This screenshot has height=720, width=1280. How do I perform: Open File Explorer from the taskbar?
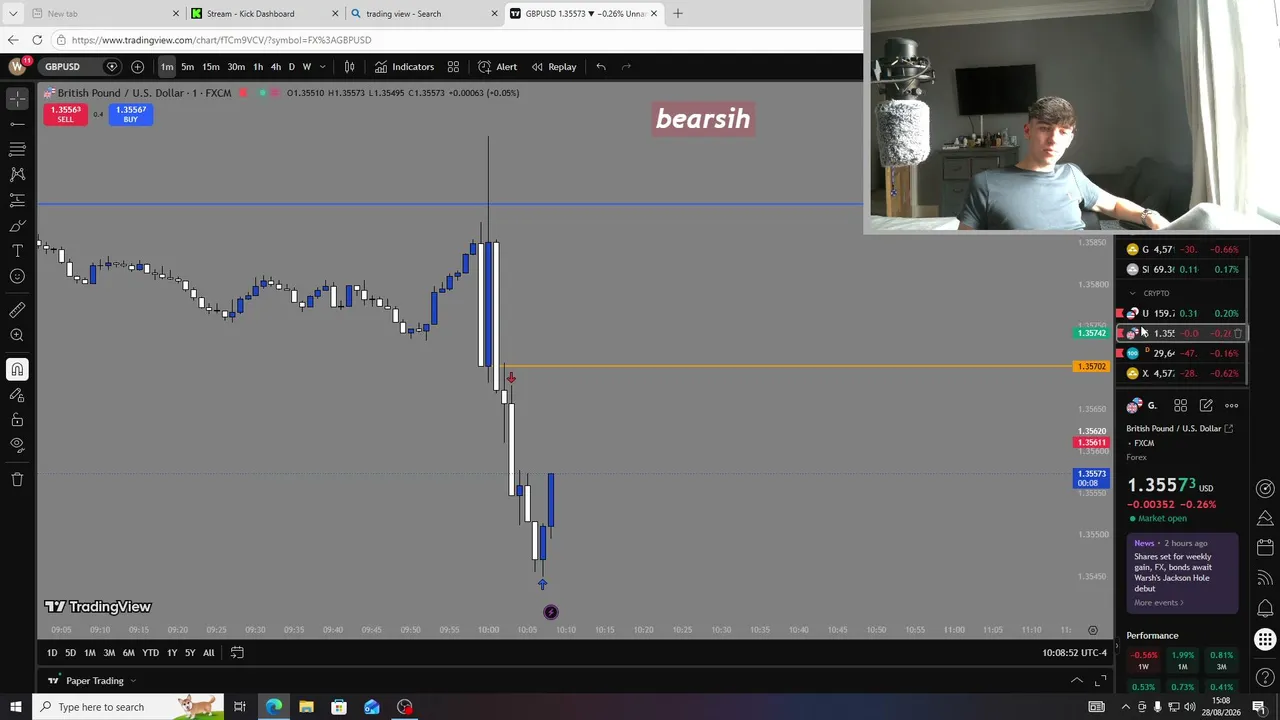306,707
